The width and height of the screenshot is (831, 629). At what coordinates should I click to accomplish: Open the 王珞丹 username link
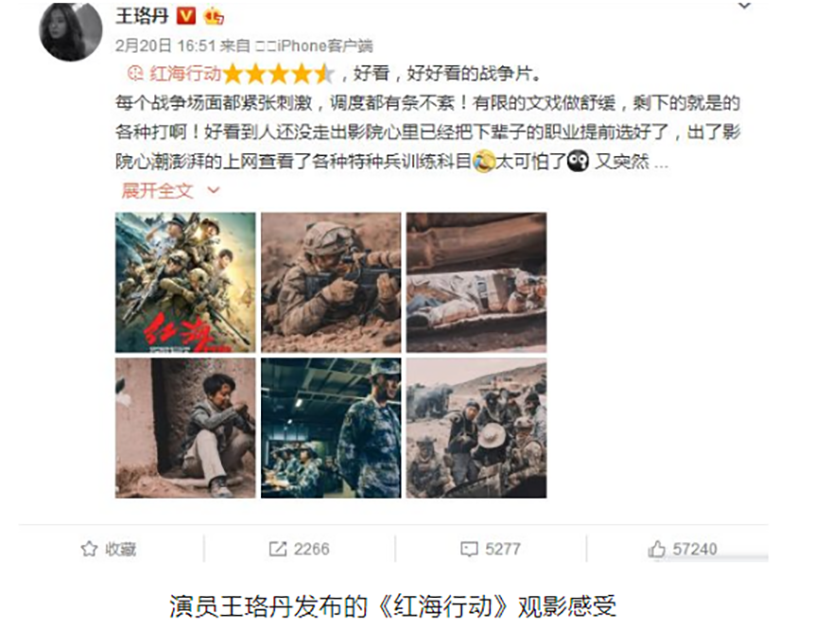142,16
